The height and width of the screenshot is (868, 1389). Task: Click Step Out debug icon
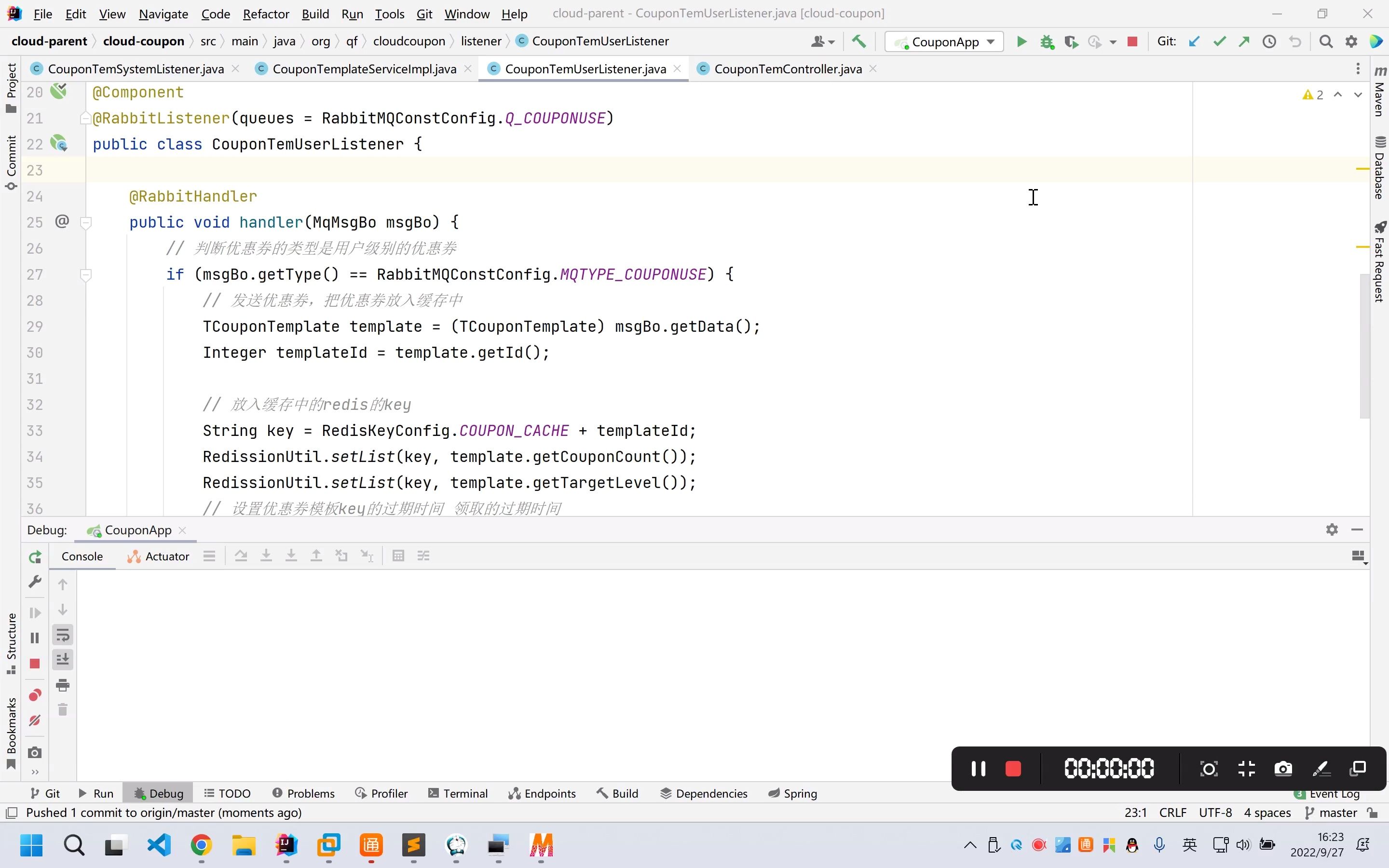[x=316, y=556]
